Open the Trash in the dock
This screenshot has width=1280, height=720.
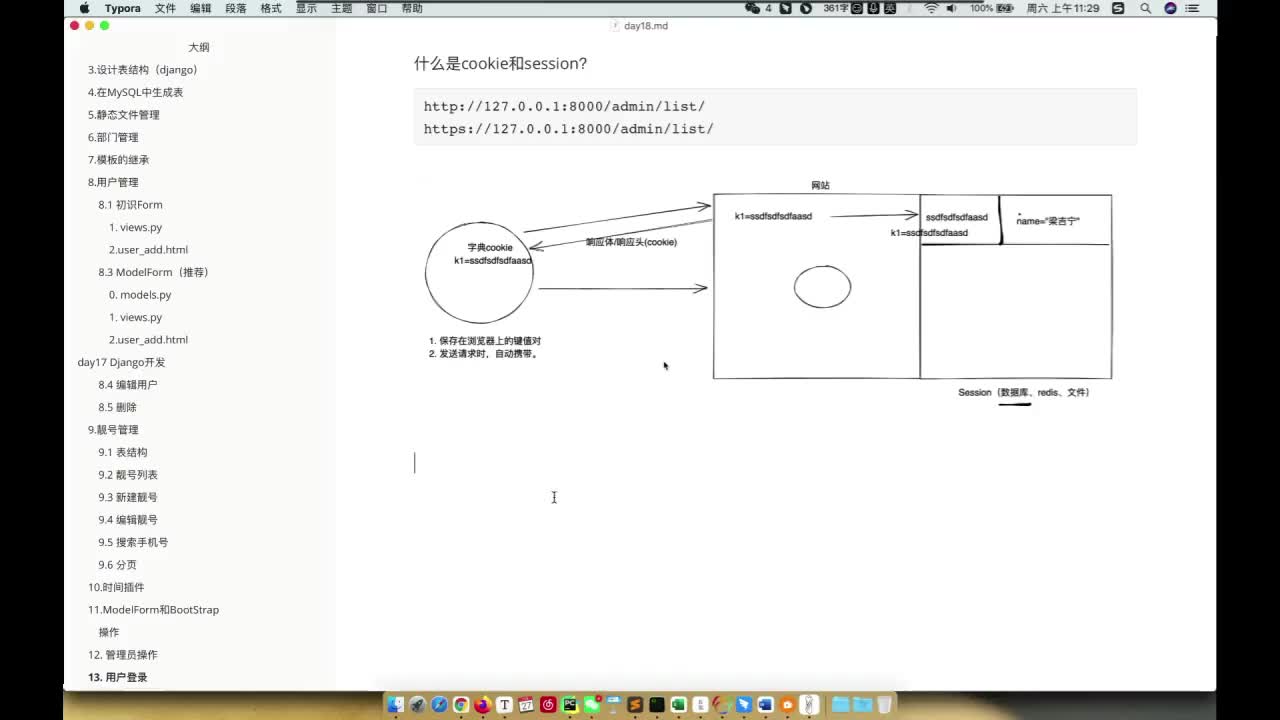(884, 705)
